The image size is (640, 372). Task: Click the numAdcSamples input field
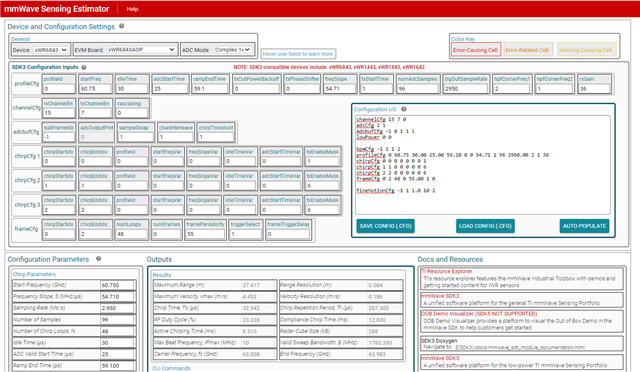(x=418, y=89)
